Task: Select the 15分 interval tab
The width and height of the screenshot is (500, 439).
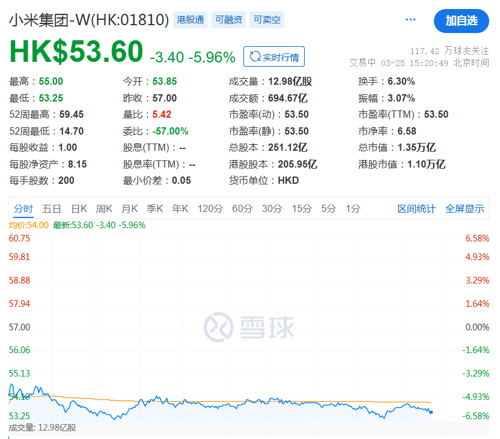Action: [x=302, y=209]
